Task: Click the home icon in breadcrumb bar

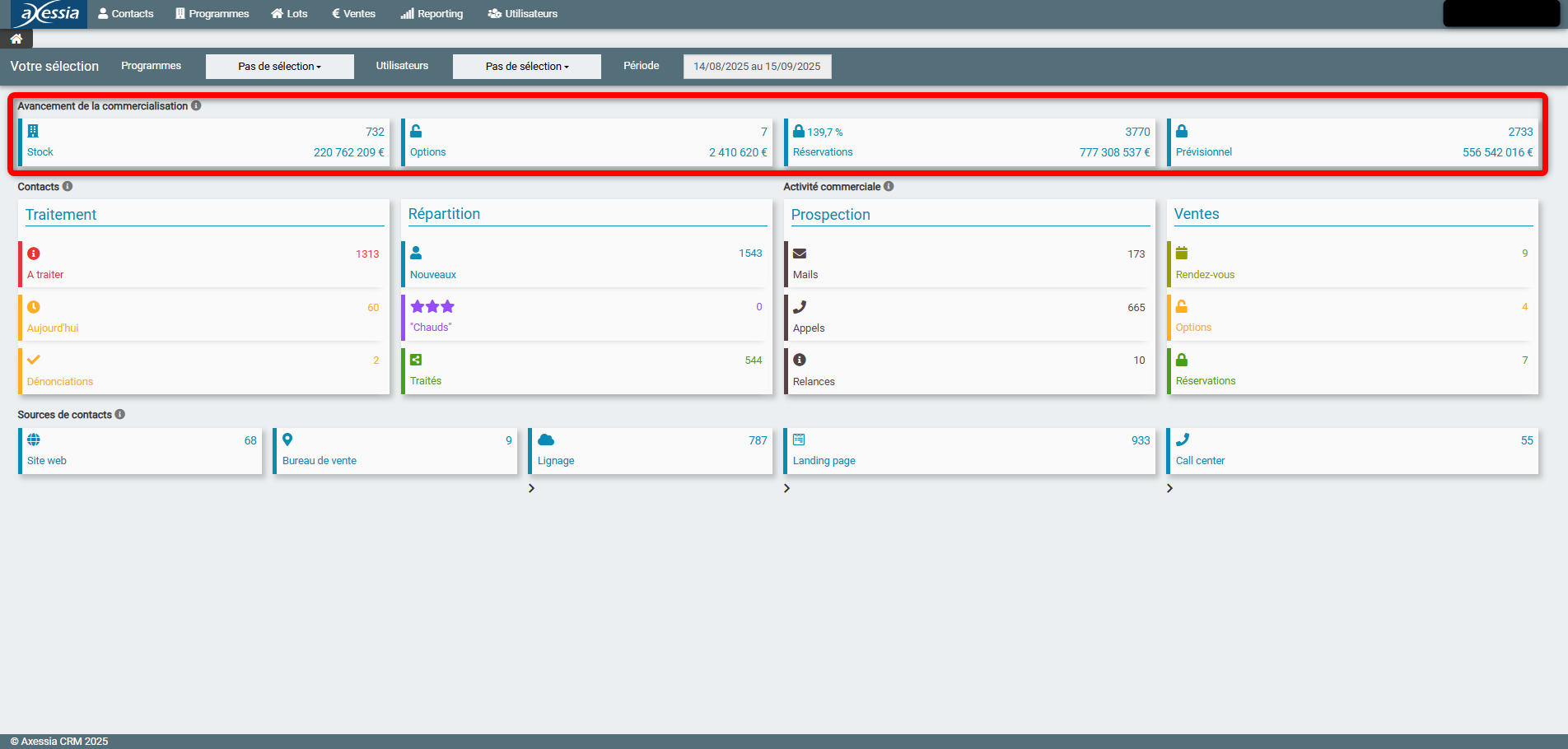Action: click(x=16, y=39)
